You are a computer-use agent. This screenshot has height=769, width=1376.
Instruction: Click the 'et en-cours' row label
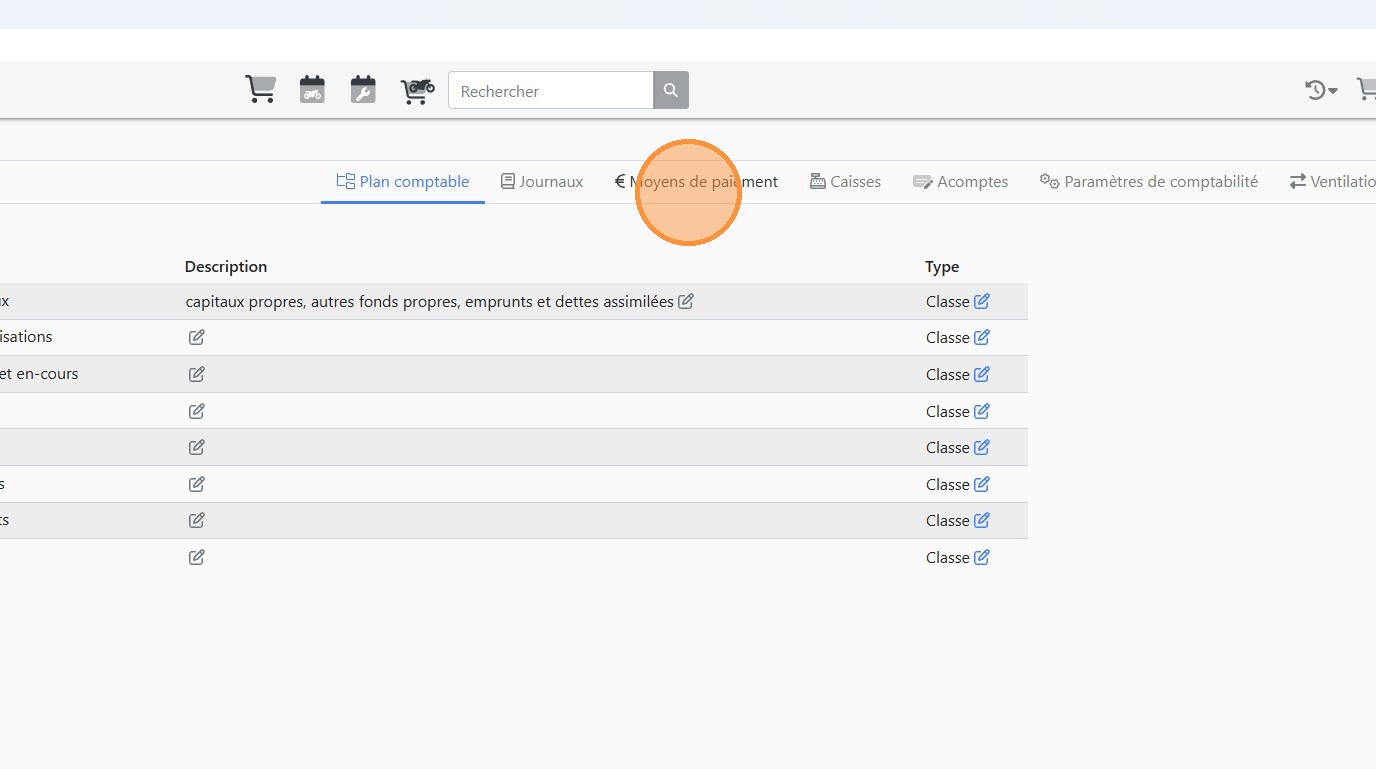click(x=39, y=374)
